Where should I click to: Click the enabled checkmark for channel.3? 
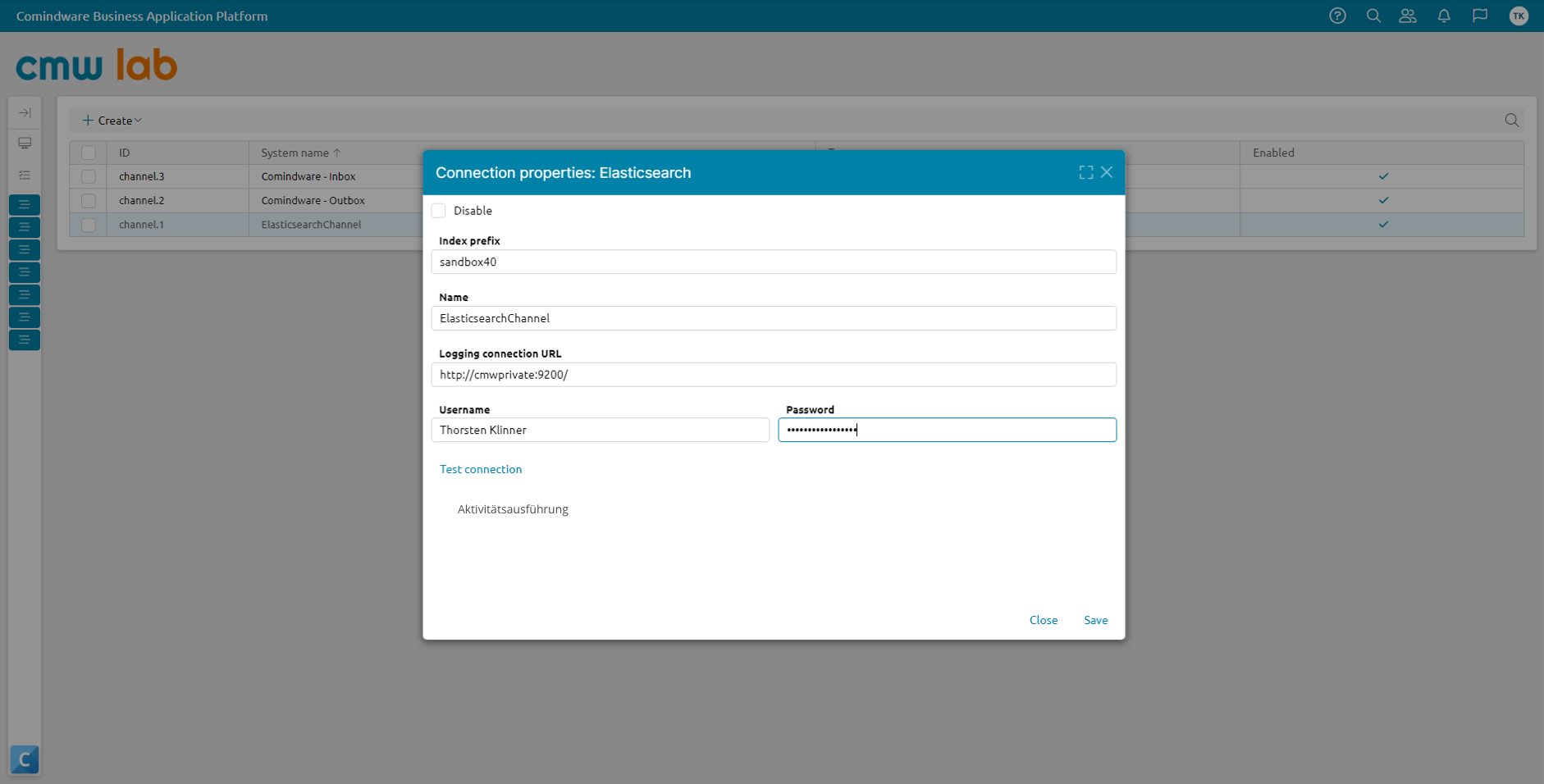[1383, 176]
